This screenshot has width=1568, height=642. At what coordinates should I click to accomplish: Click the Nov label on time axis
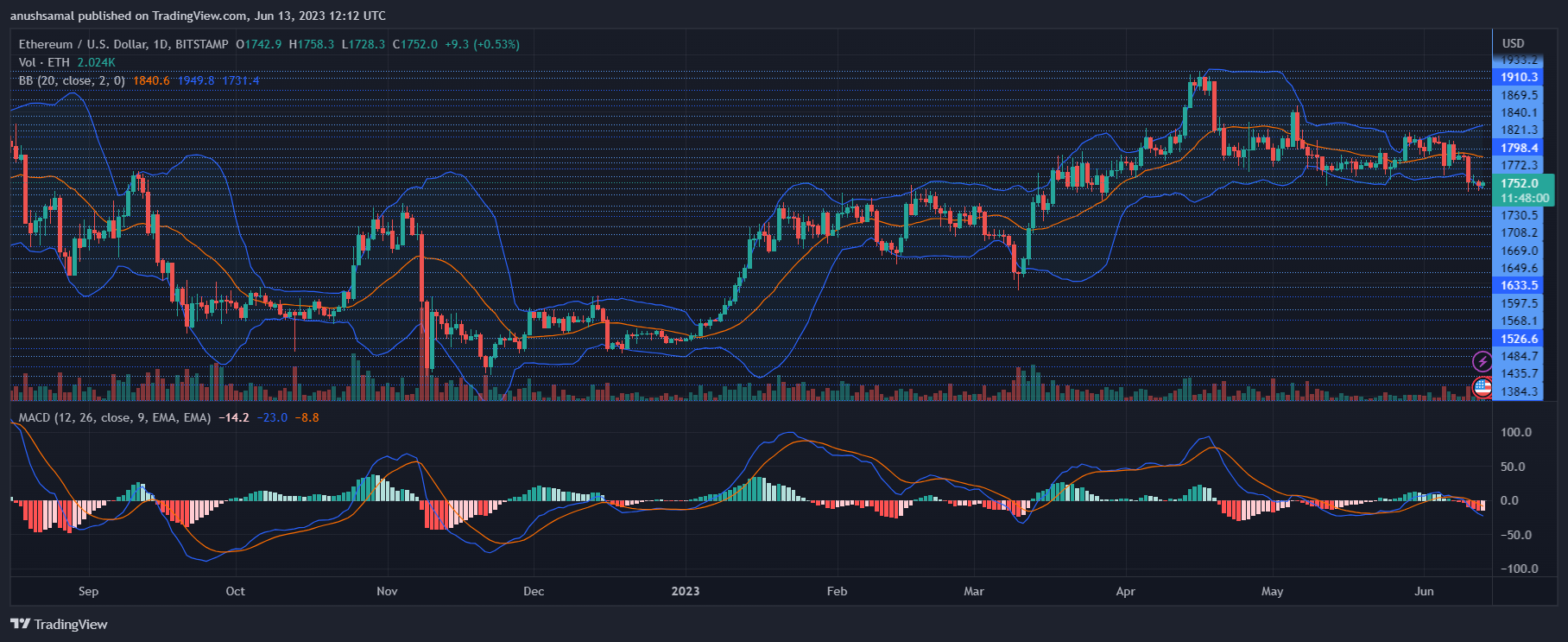tap(387, 591)
